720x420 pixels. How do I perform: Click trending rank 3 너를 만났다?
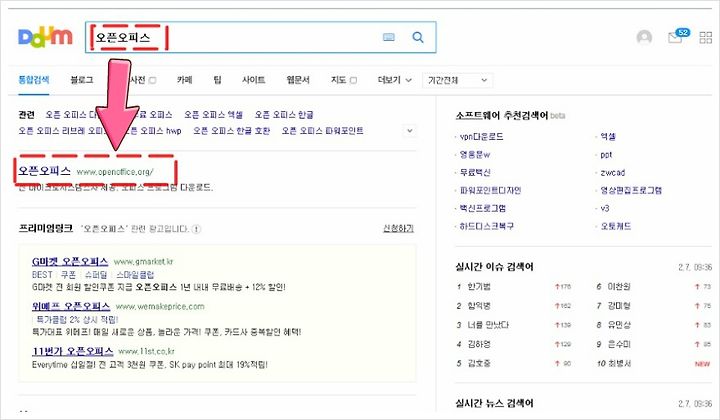(x=488, y=325)
